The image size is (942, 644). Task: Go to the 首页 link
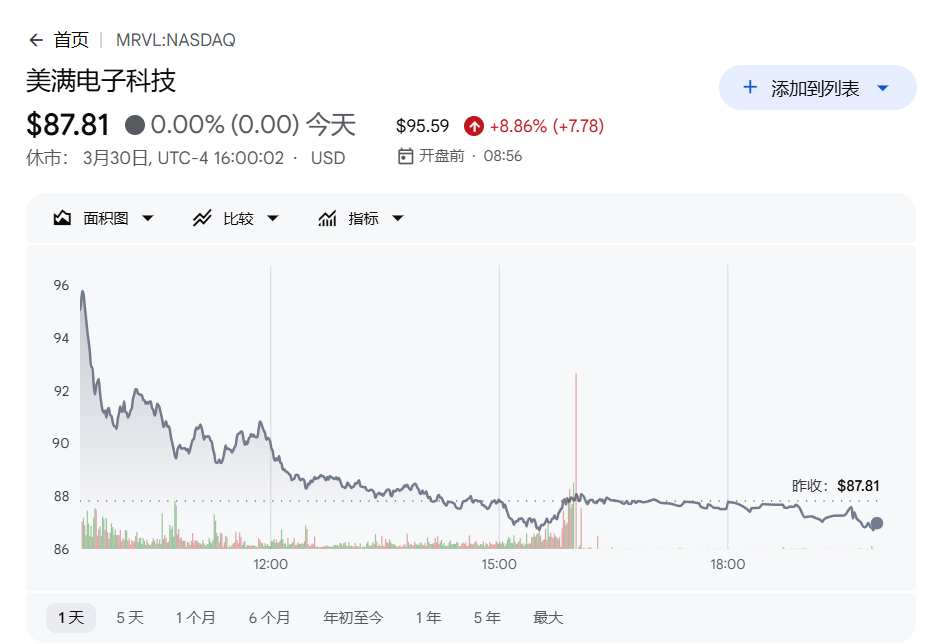coord(71,40)
